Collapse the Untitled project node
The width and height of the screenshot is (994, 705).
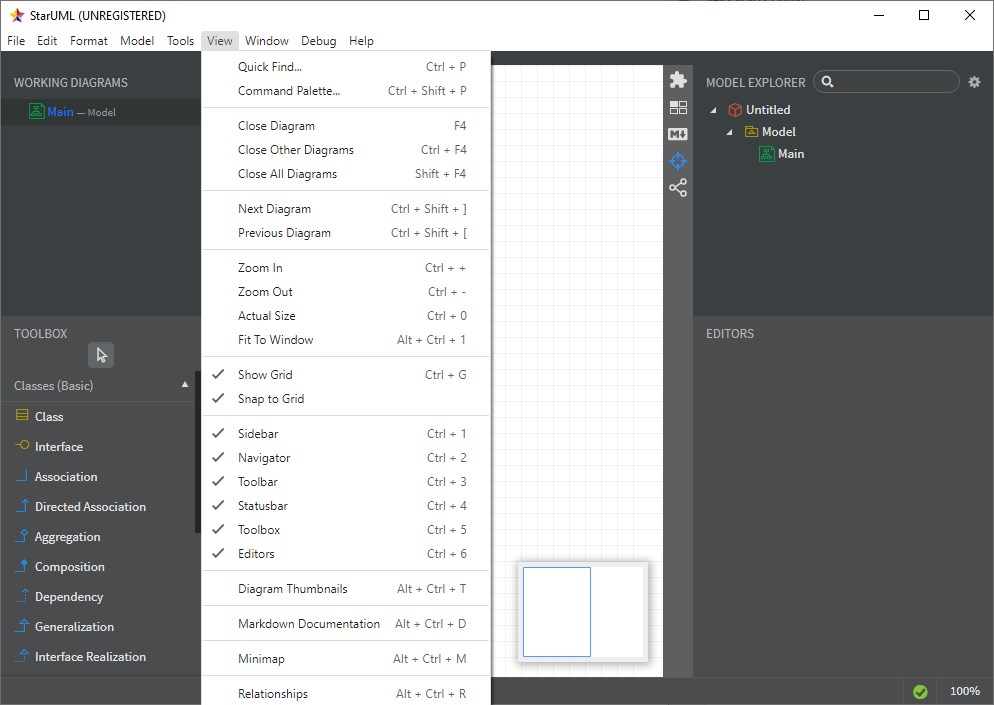click(x=714, y=110)
